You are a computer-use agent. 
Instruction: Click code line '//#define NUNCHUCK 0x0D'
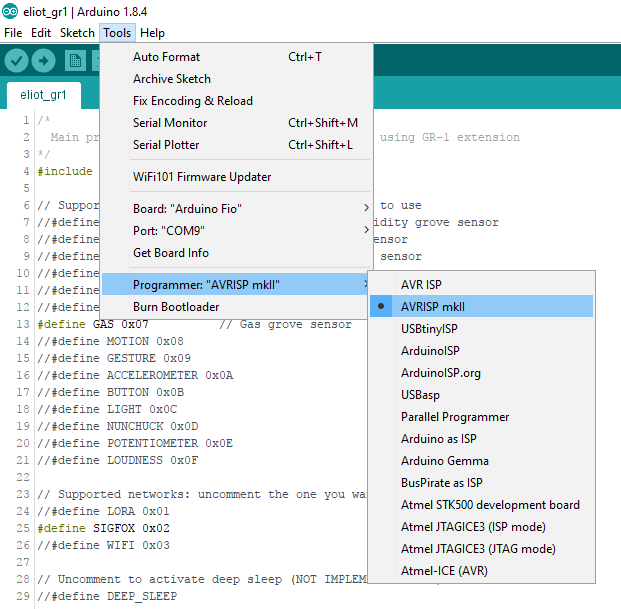click(x=118, y=426)
